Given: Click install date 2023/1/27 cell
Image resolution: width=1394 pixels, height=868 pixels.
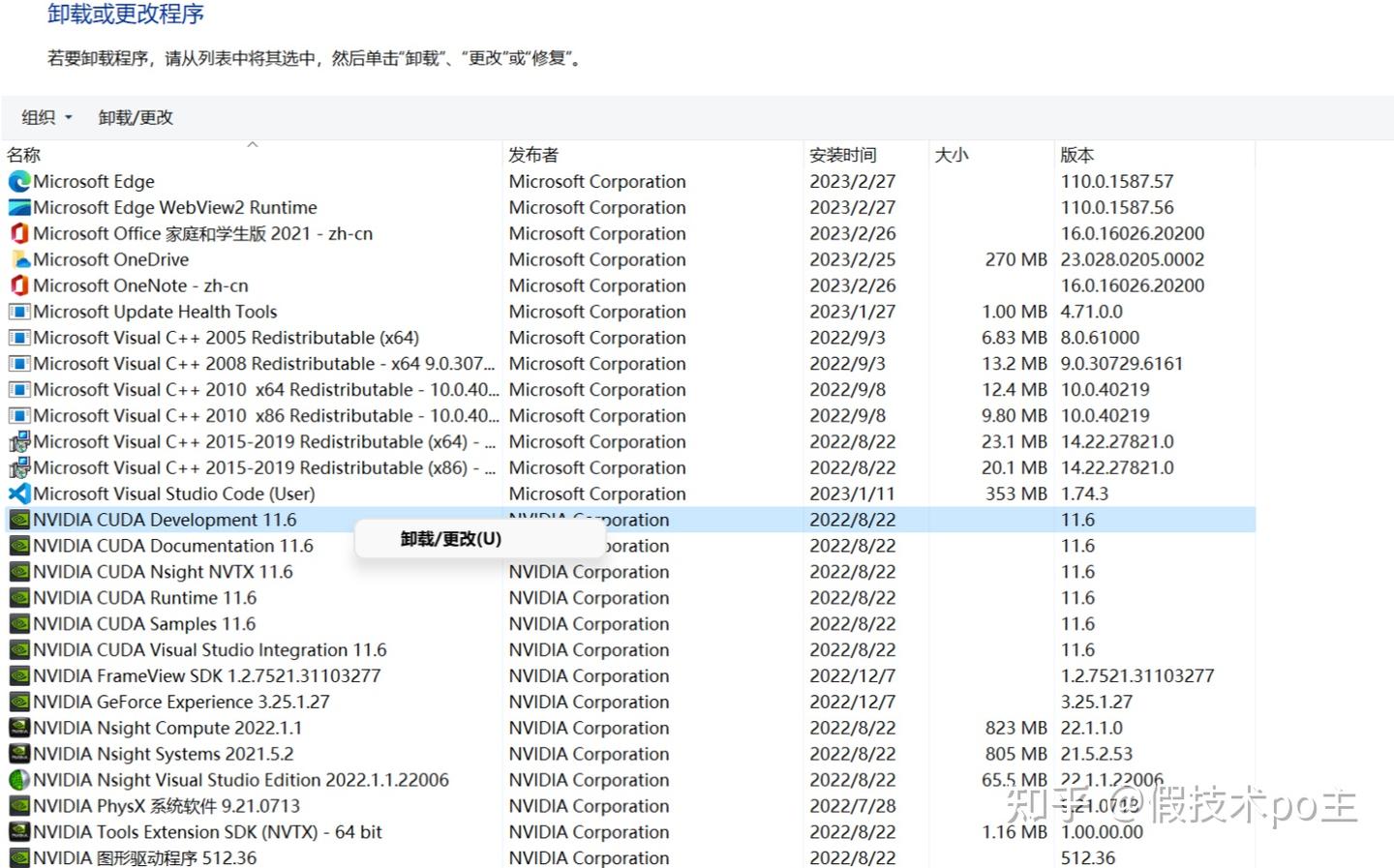Looking at the screenshot, I should click(x=853, y=312).
